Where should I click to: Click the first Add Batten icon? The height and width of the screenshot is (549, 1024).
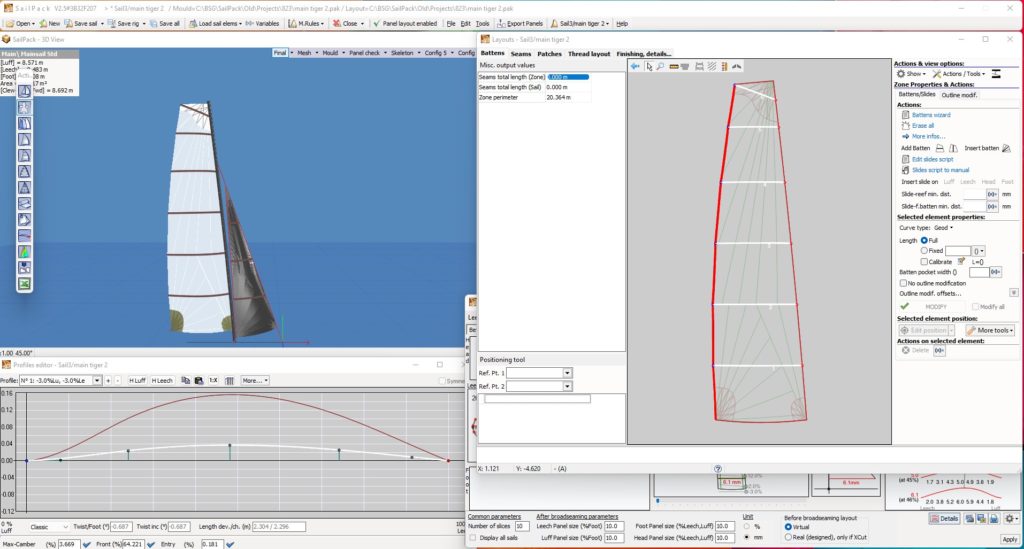(939, 148)
